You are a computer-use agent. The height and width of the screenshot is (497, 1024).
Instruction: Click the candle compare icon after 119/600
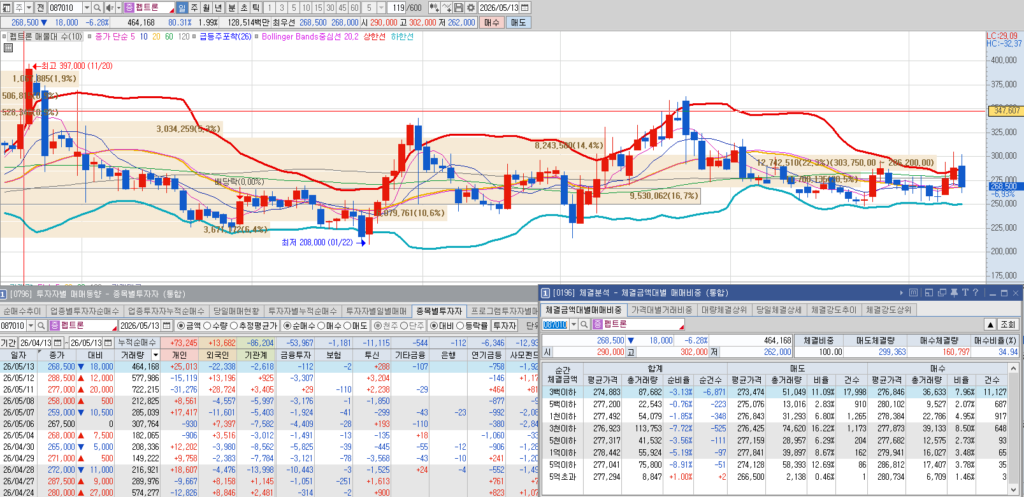[x=434, y=7]
